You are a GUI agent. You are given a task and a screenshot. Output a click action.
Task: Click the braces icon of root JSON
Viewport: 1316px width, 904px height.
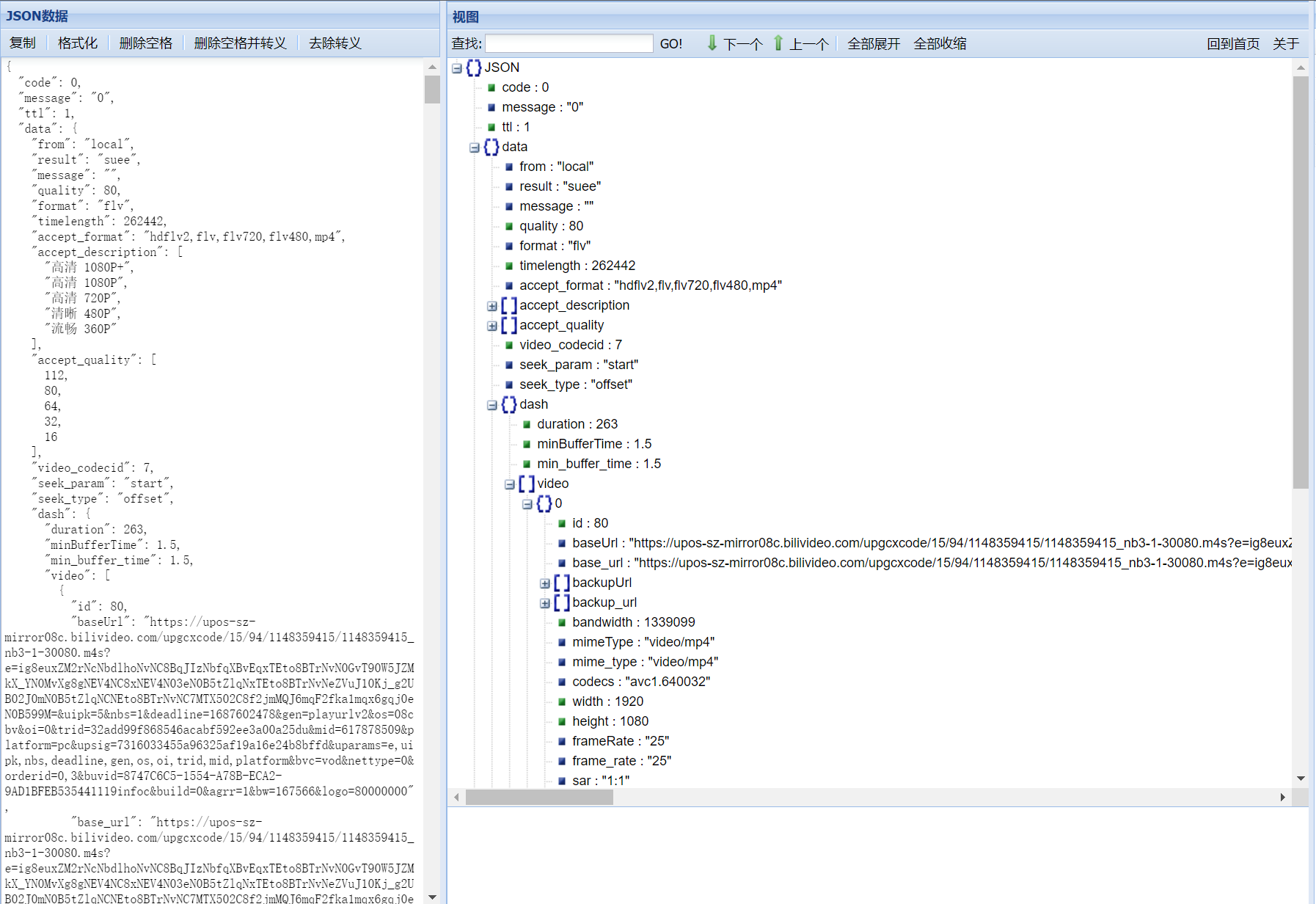(474, 68)
